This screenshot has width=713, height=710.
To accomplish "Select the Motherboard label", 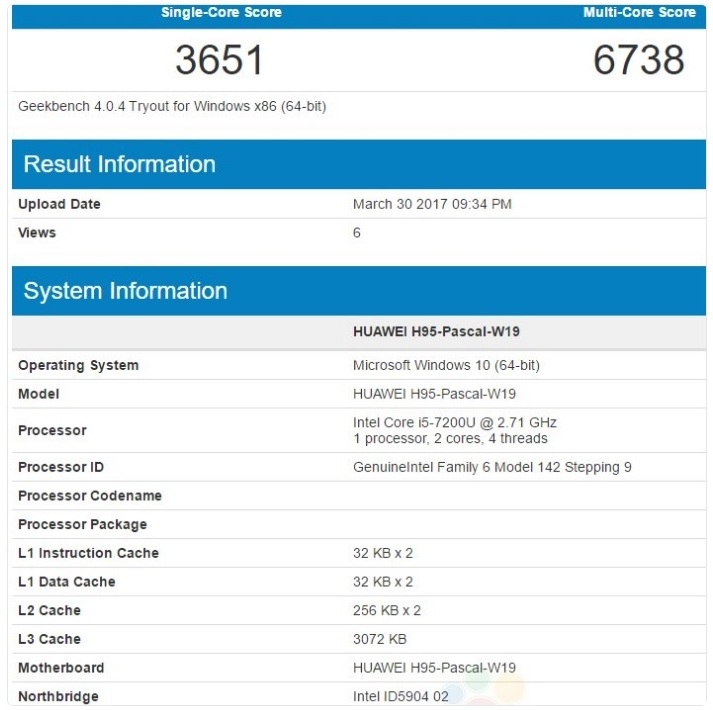I will pyautogui.click(x=61, y=668).
